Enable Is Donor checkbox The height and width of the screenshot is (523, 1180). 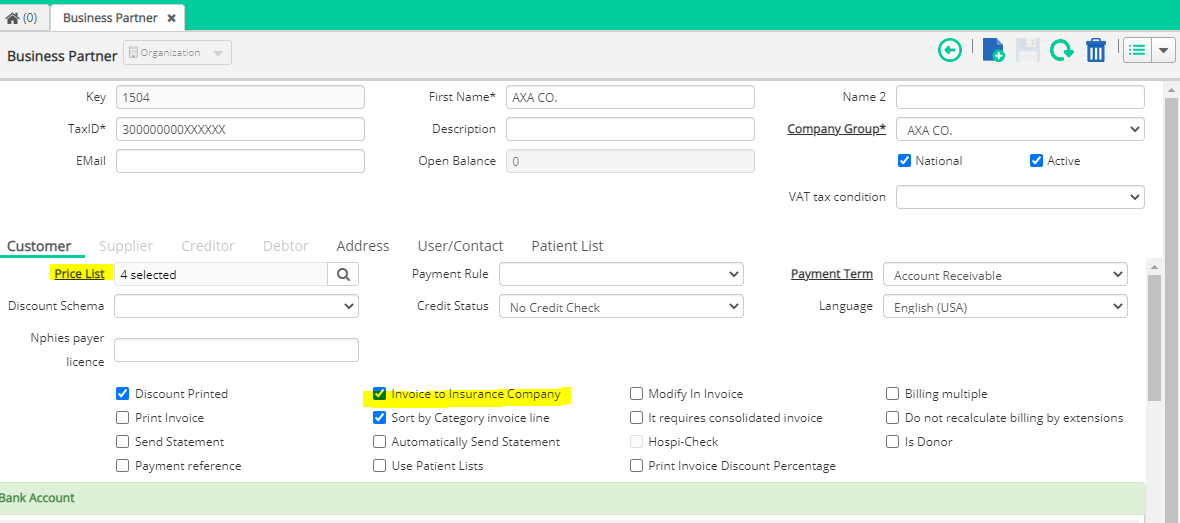click(893, 442)
